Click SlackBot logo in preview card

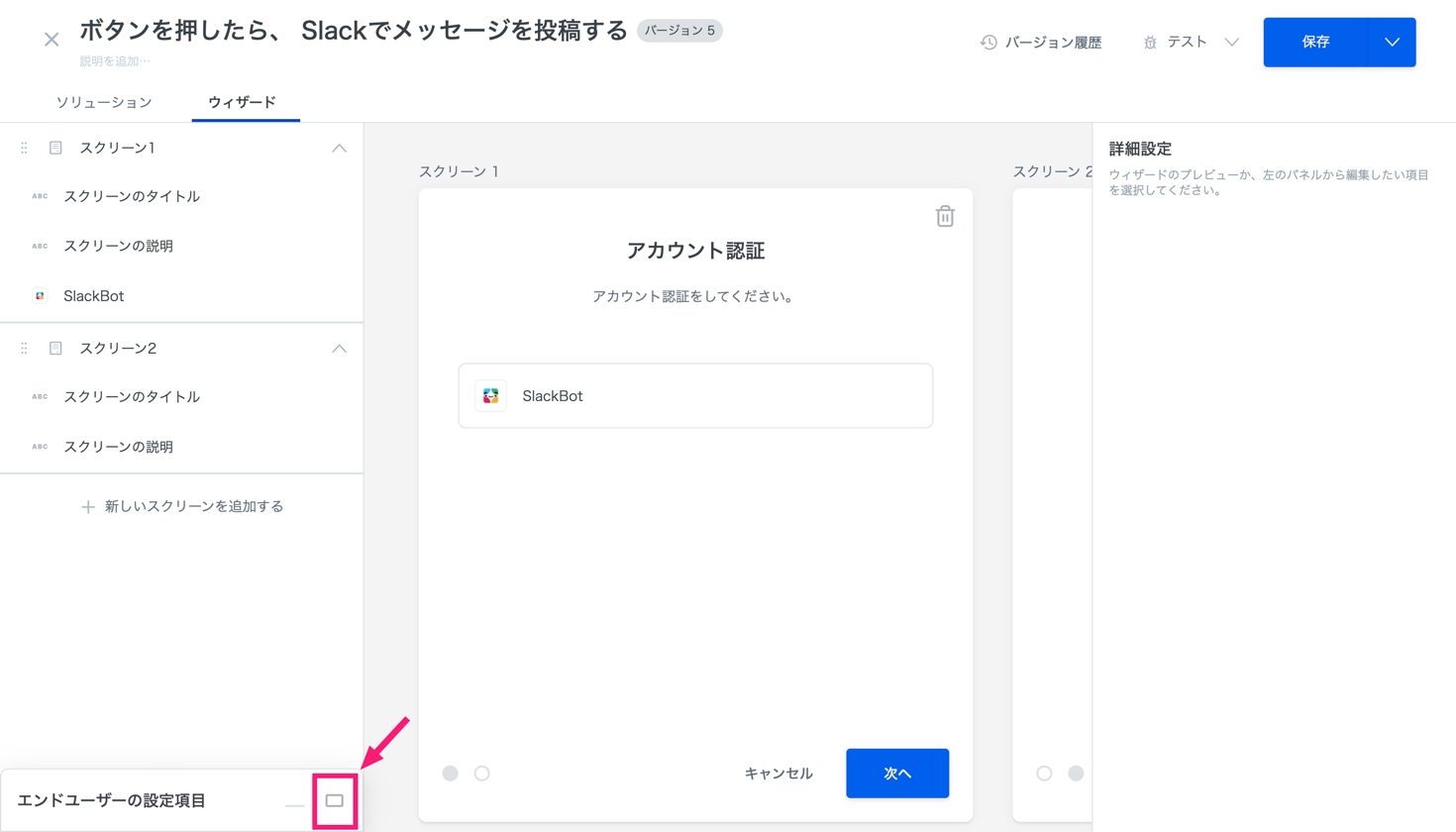click(490, 396)
